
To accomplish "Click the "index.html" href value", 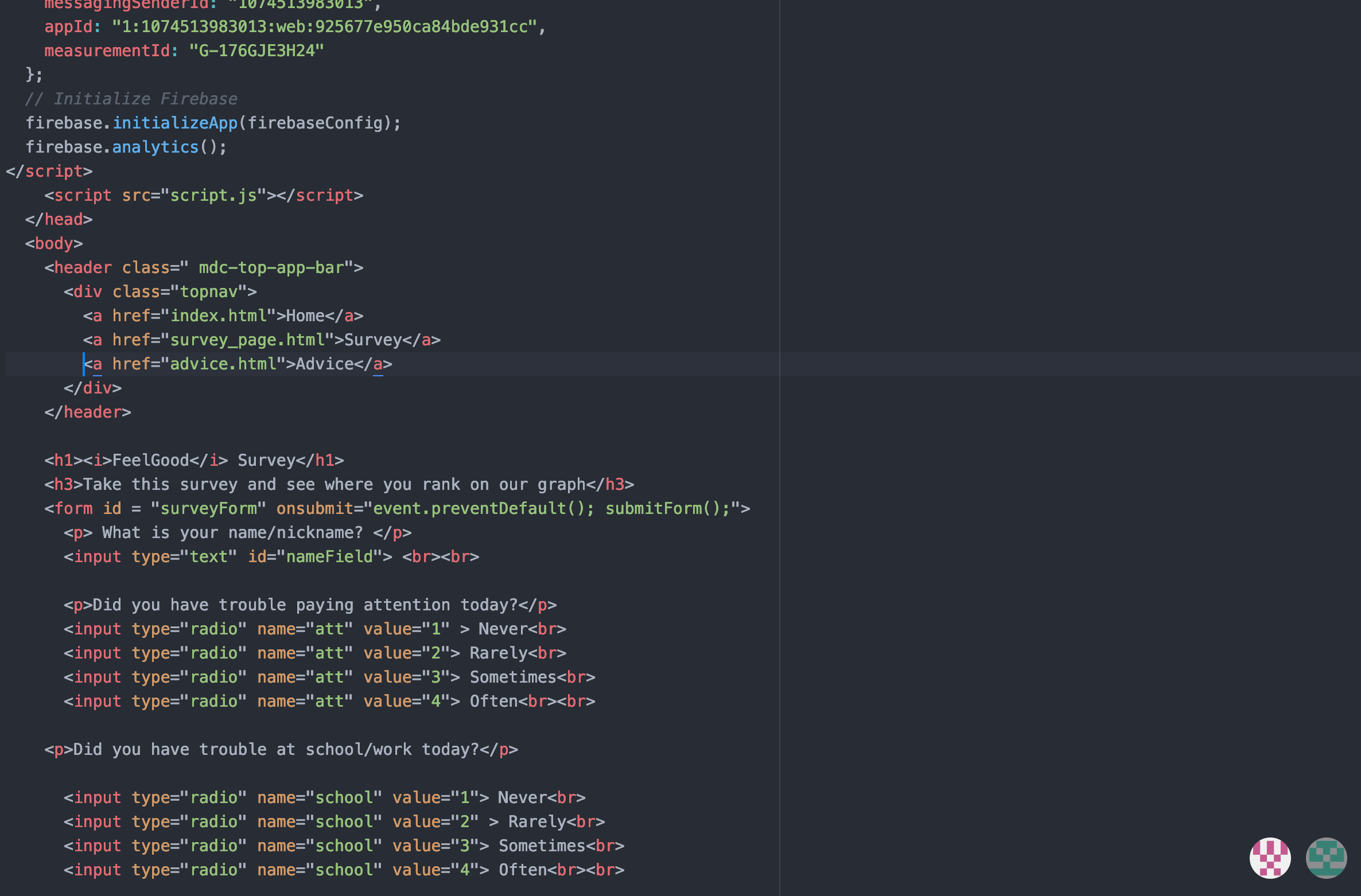I will (219, 315).
